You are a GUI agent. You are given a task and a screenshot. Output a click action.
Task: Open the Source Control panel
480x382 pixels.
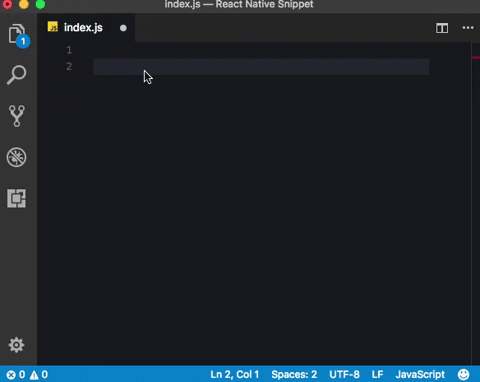(17, 116)
